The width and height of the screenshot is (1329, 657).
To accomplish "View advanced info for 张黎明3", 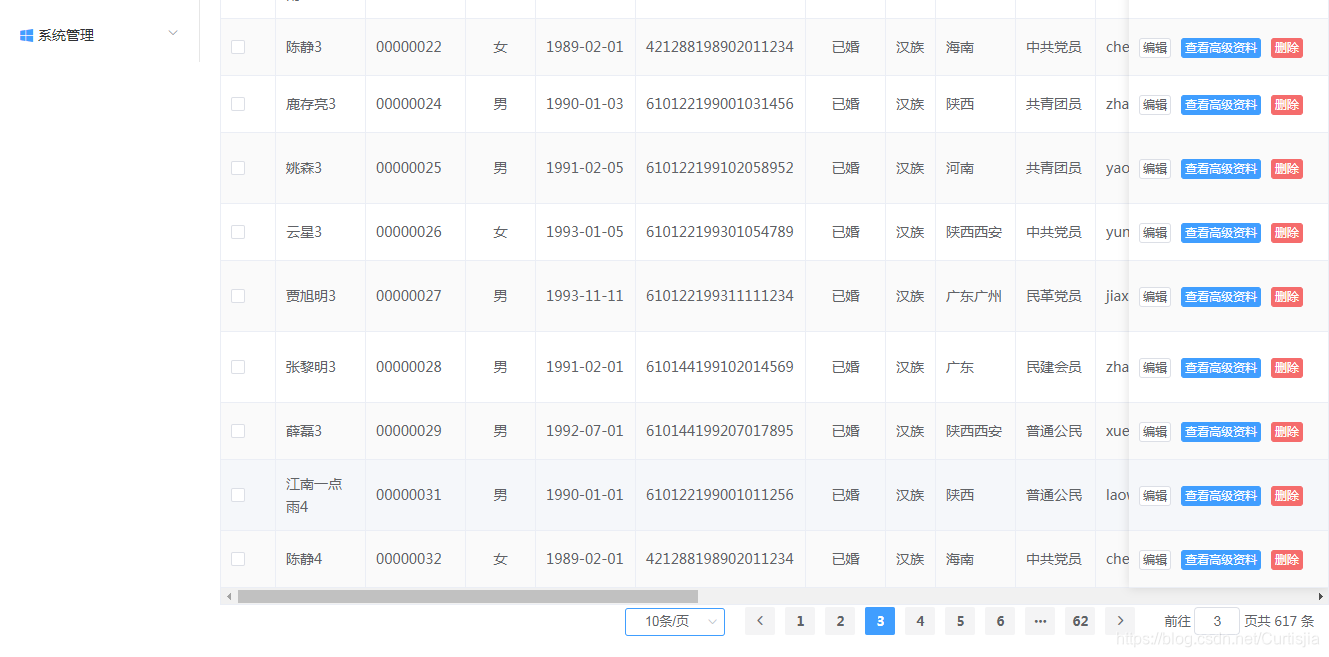I will click(x=1221, y=367).
